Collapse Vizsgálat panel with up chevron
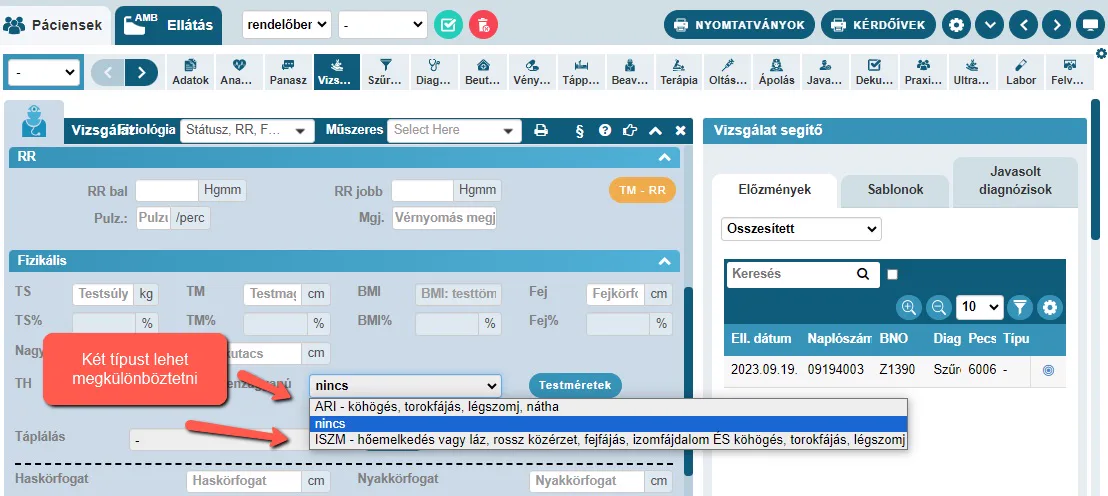 pyautogui.click(x=655, y=130)
